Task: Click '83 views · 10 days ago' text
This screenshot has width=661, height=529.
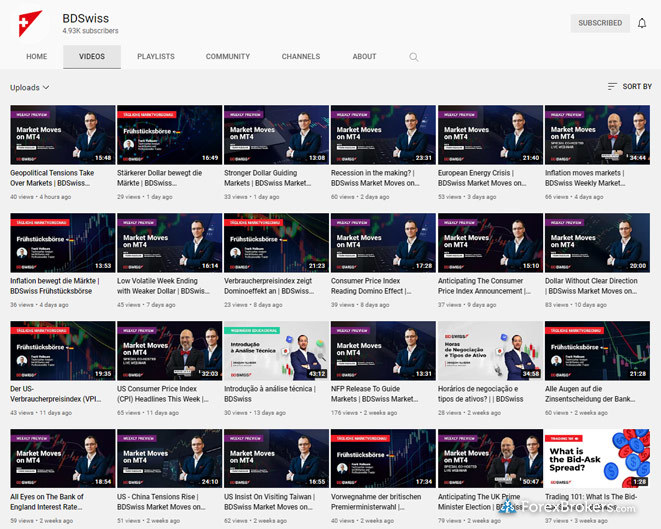Action: point(575,305)
